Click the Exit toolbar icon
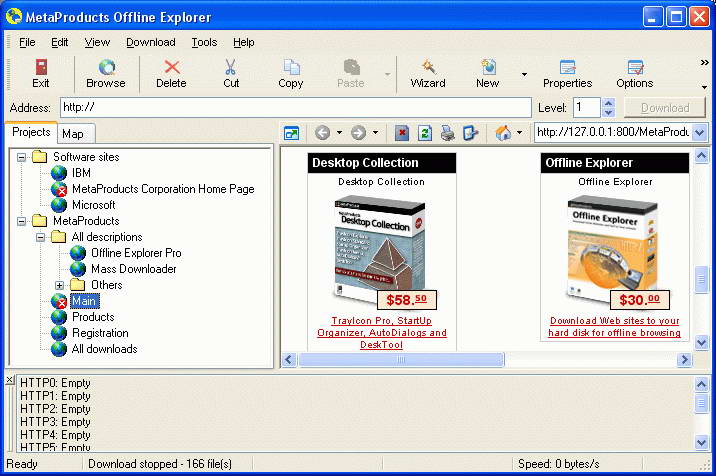Screen dimensions: 716x476 click(x=41, y=74)
